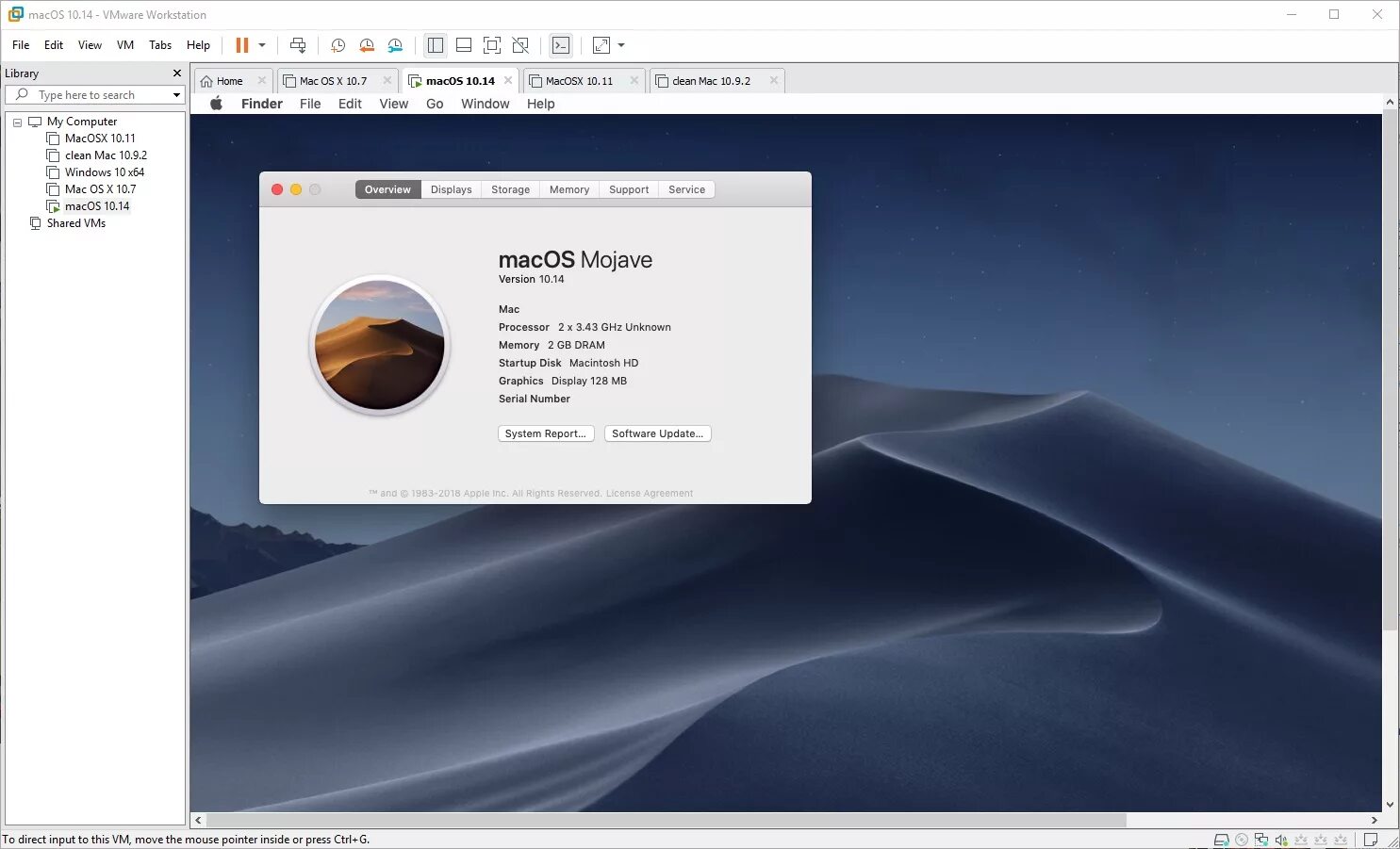1400x849 pixels.
Task: Toggle the console view button
Action: click(560, 45)
